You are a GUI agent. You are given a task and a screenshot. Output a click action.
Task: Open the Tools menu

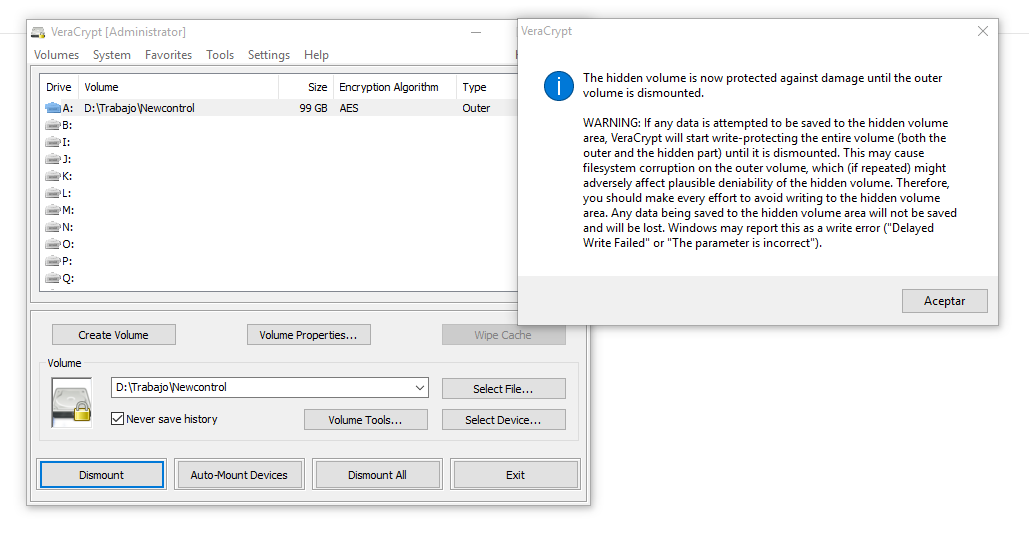(220, 55)
